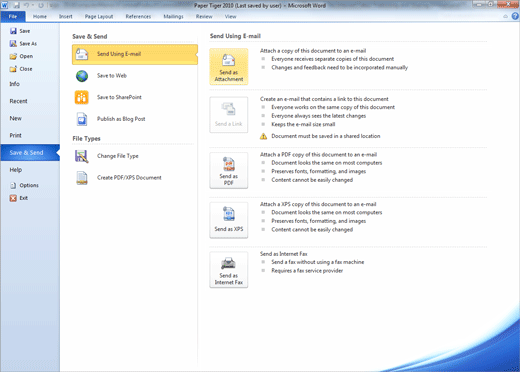Open the Page Layout tab
The height and width of the screenshot is (372, 520).
pos(99,16)
